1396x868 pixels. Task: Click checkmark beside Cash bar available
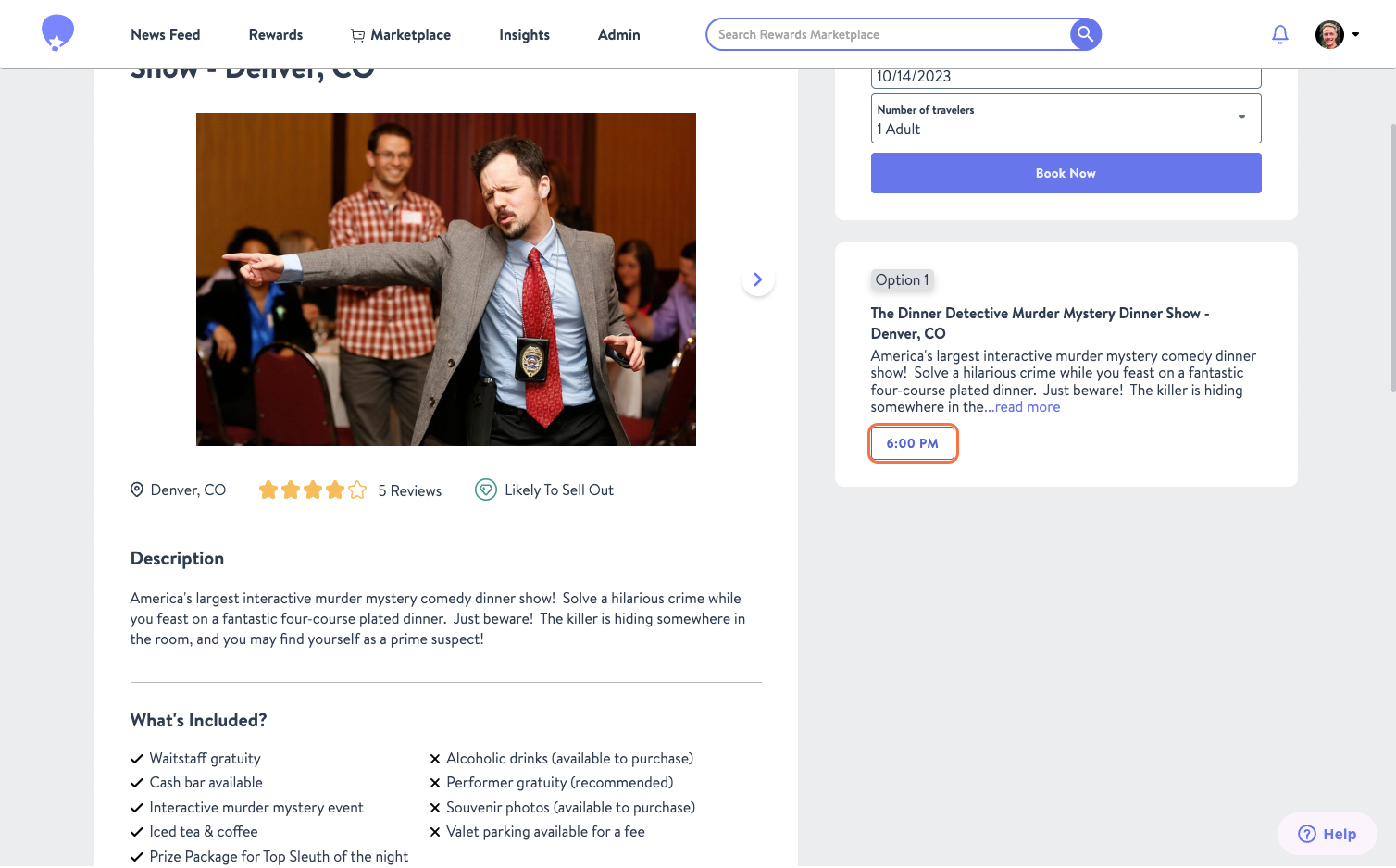point(137,783)
